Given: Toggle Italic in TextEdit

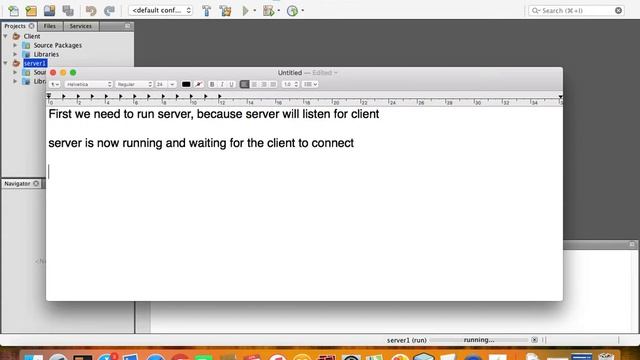Looking at the screenshot, I should coord(222,84).
